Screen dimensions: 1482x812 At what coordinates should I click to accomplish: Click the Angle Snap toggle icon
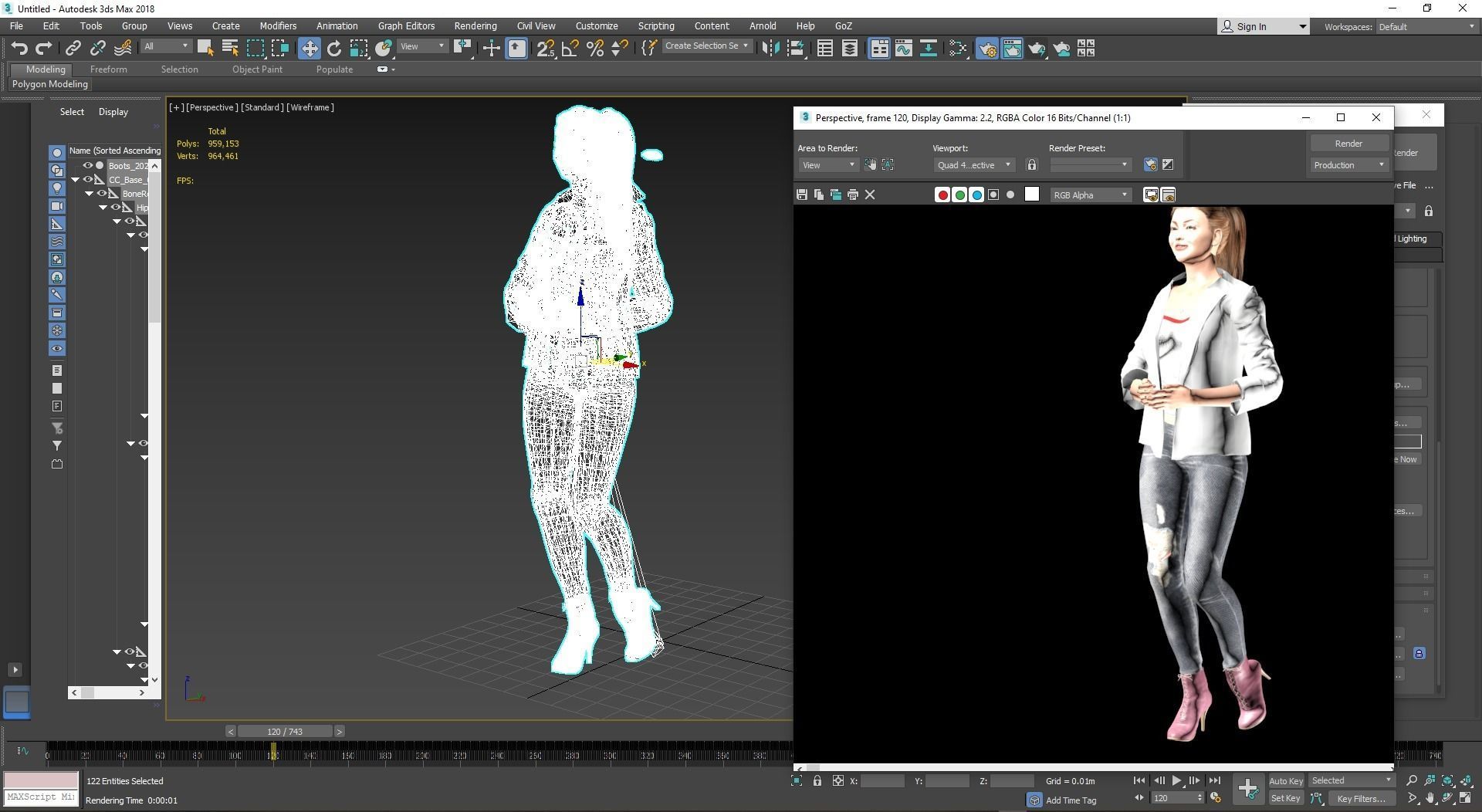570,49
